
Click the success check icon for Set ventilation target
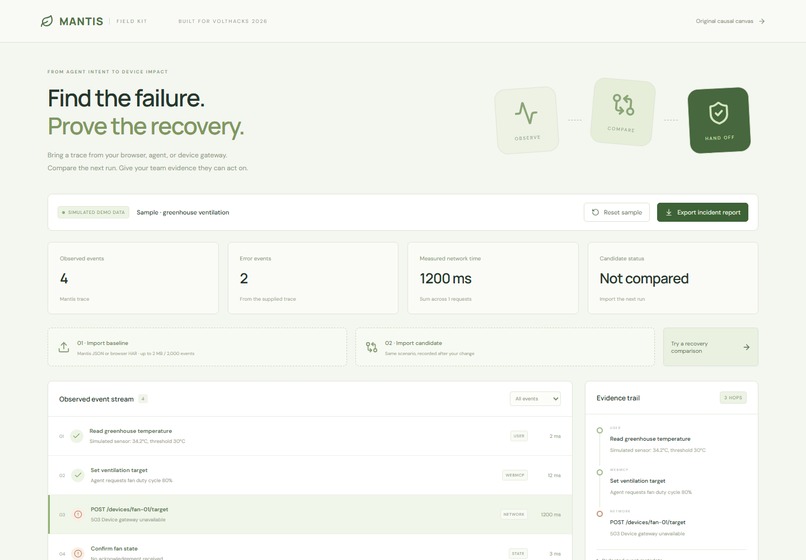pos(78,475)
